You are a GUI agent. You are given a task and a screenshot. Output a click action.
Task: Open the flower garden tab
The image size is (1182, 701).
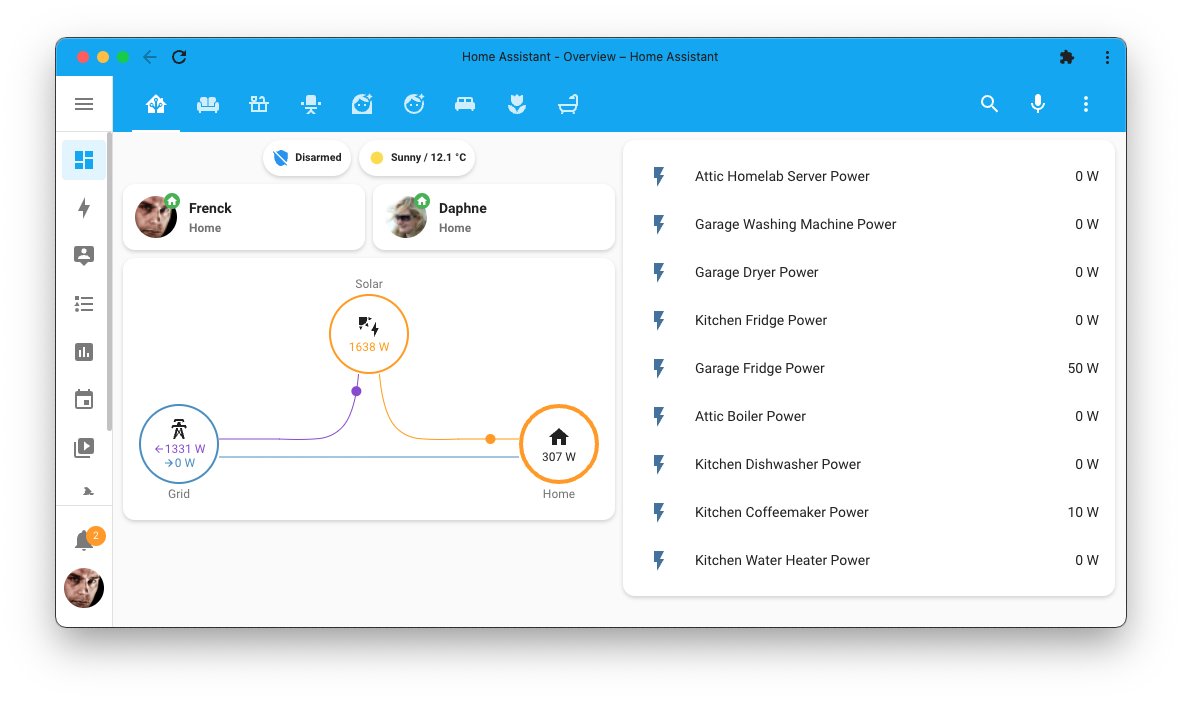pos(516,104)
